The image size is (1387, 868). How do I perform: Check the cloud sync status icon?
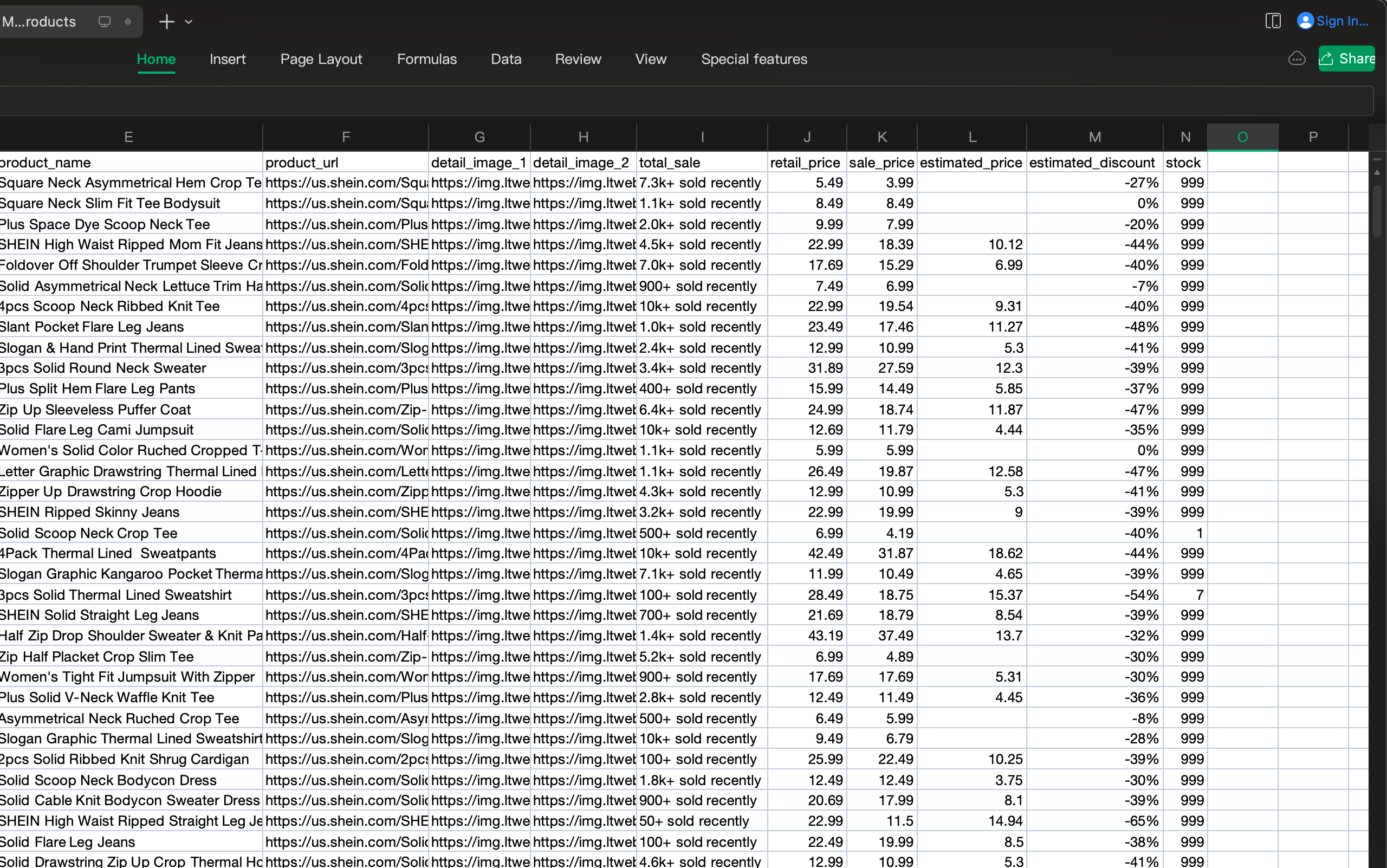(1297, 58)
